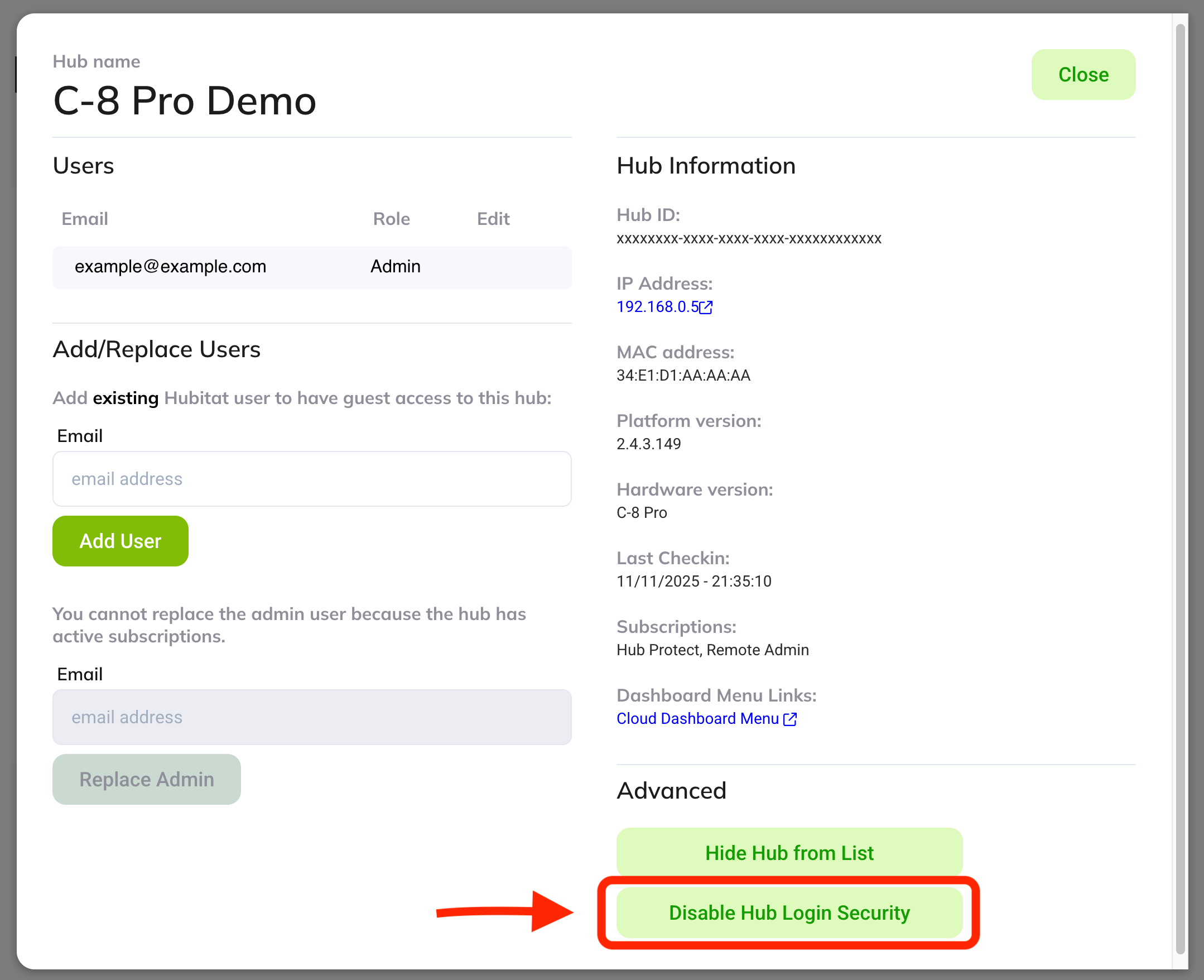
Task: Click the disabled Replace Admin button
Action: pyautogui.click(x=147, y=779)
